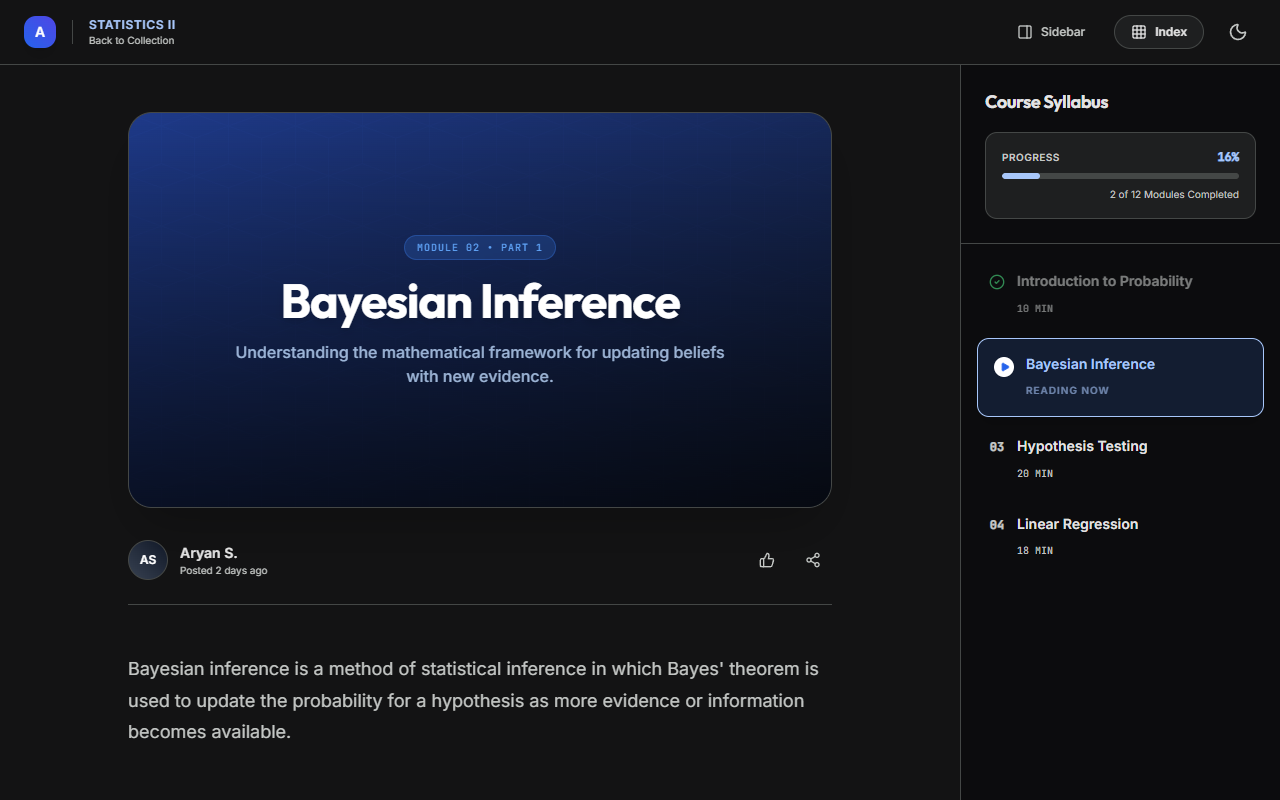Screen dimensions: 1280x800
Task: Click the play icon beside Bayesian Inference
Action: tap(1003, 367)
